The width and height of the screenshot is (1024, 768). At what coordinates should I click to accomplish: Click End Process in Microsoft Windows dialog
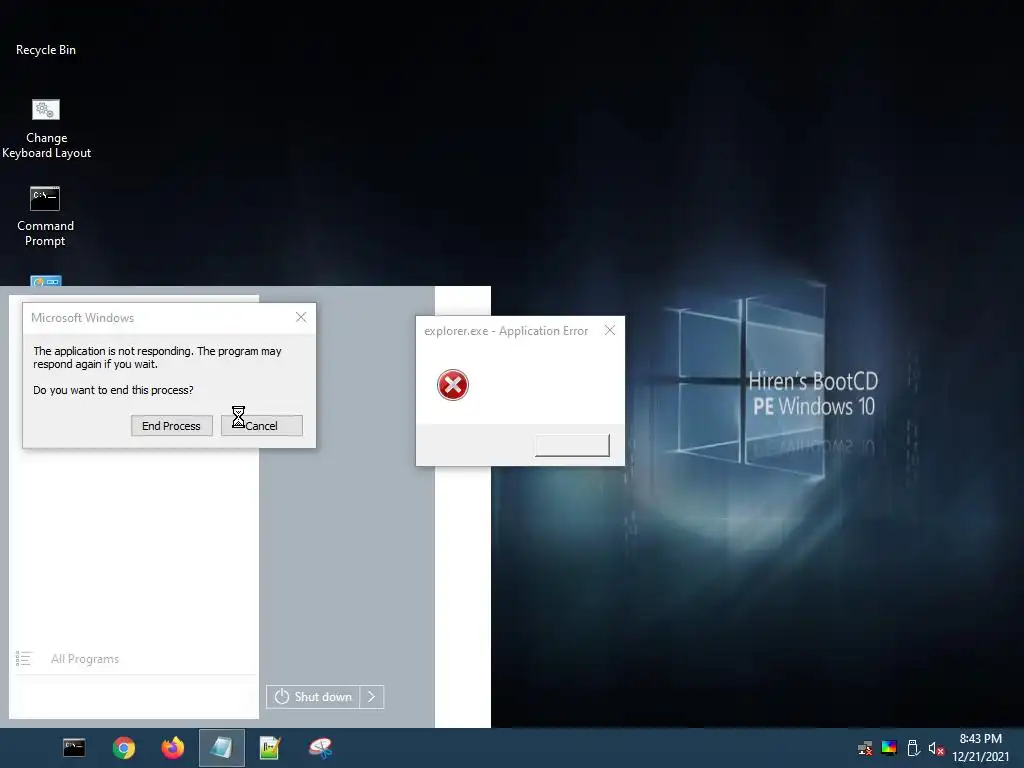[172, 426]
